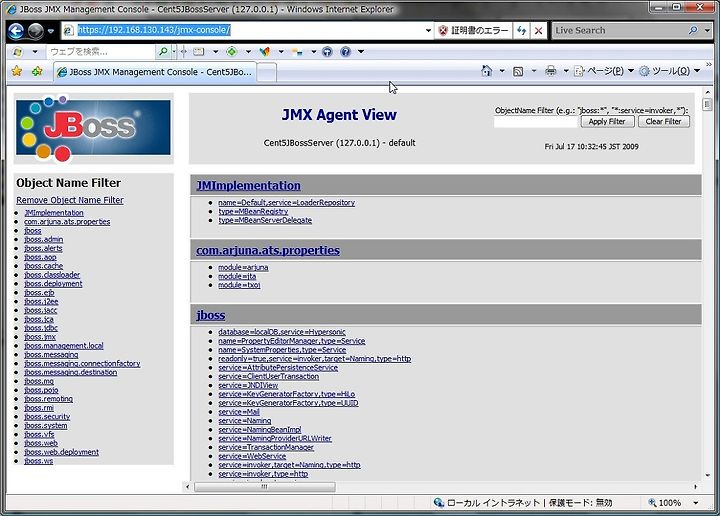The width and height of the screenshot is (720, 516).
Task: Go forward with the browser Forward arrow
Action: tap(35, 31)
